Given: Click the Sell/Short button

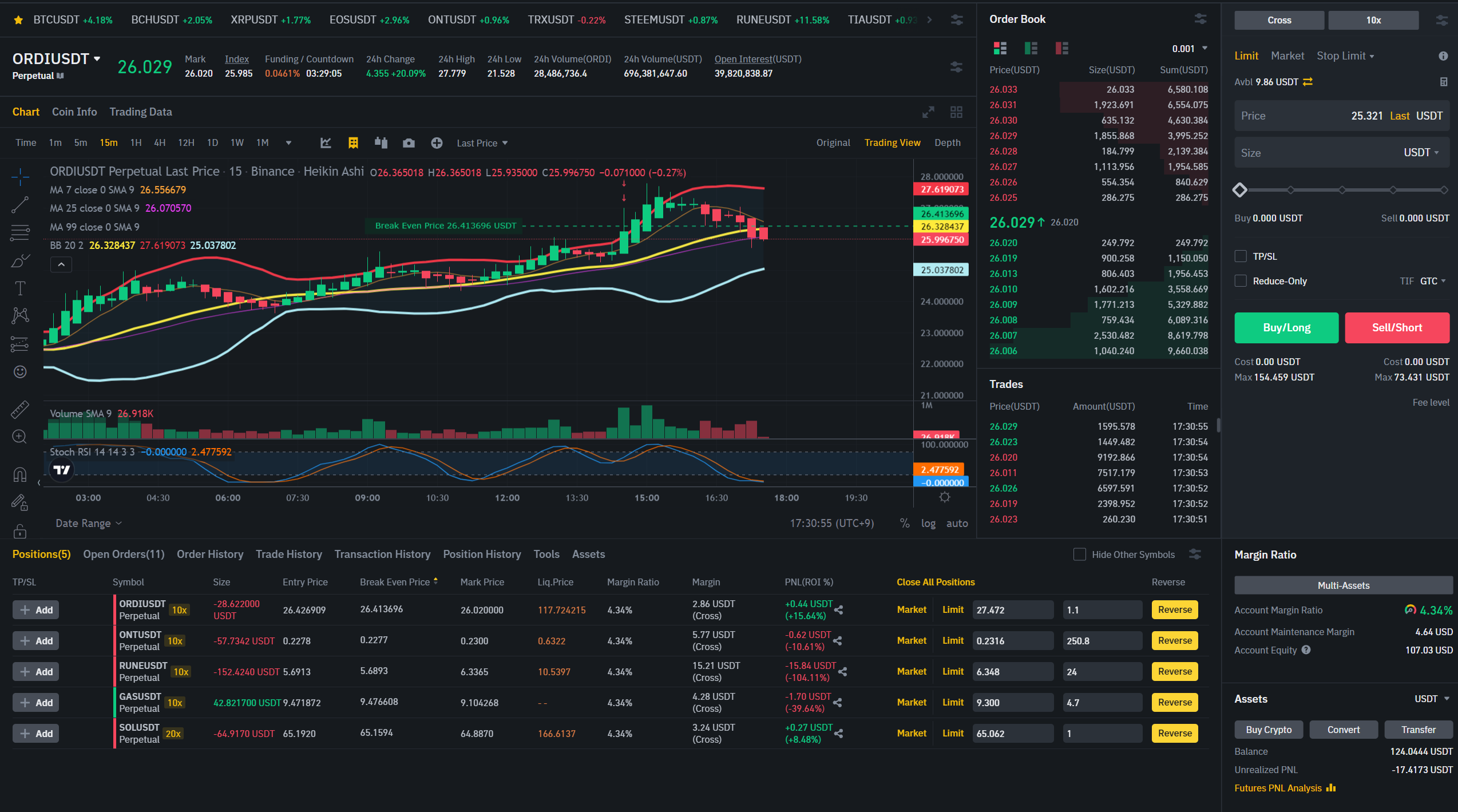Looking at the screenshot, I should (1397, 328).
